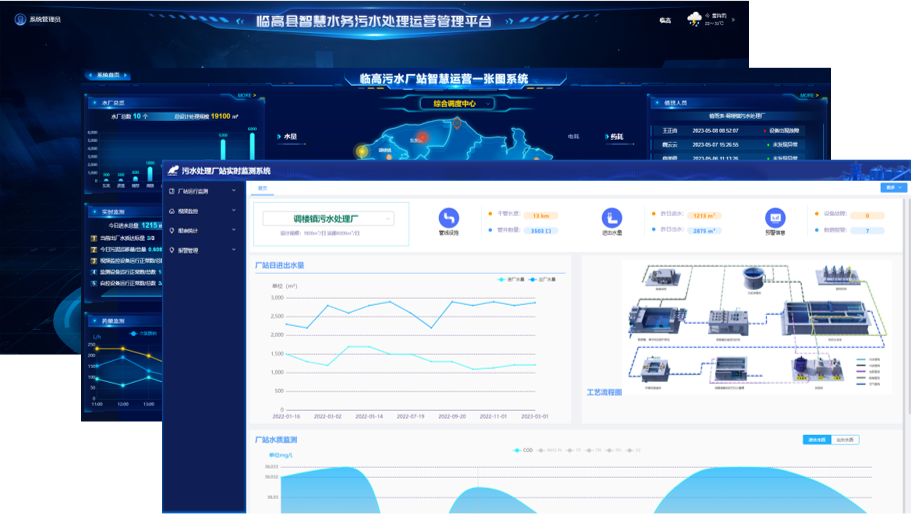Click the 管线设施 pipeline facilities icon
This screenshot has height=514, width=911.
coord(449,217)
